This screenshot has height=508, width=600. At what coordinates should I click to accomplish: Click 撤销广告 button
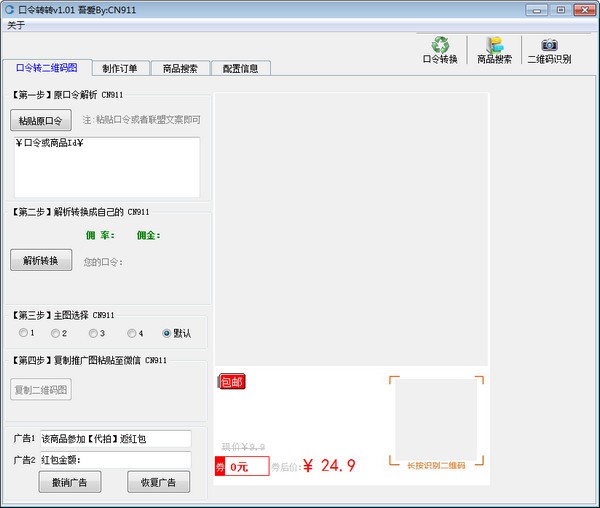tap(70, 482)
